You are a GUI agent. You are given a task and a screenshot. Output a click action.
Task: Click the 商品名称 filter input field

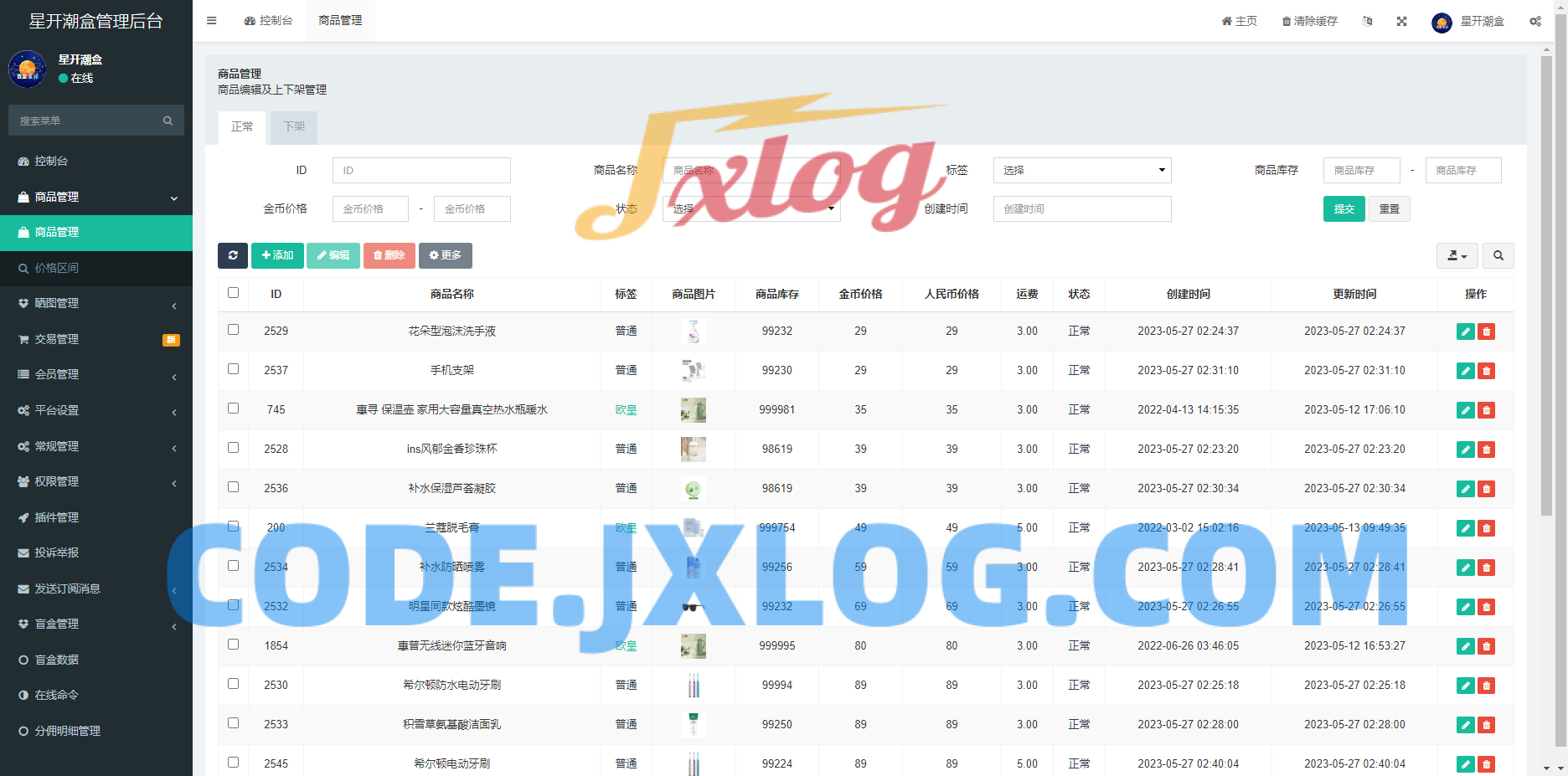tap(750, 171)
